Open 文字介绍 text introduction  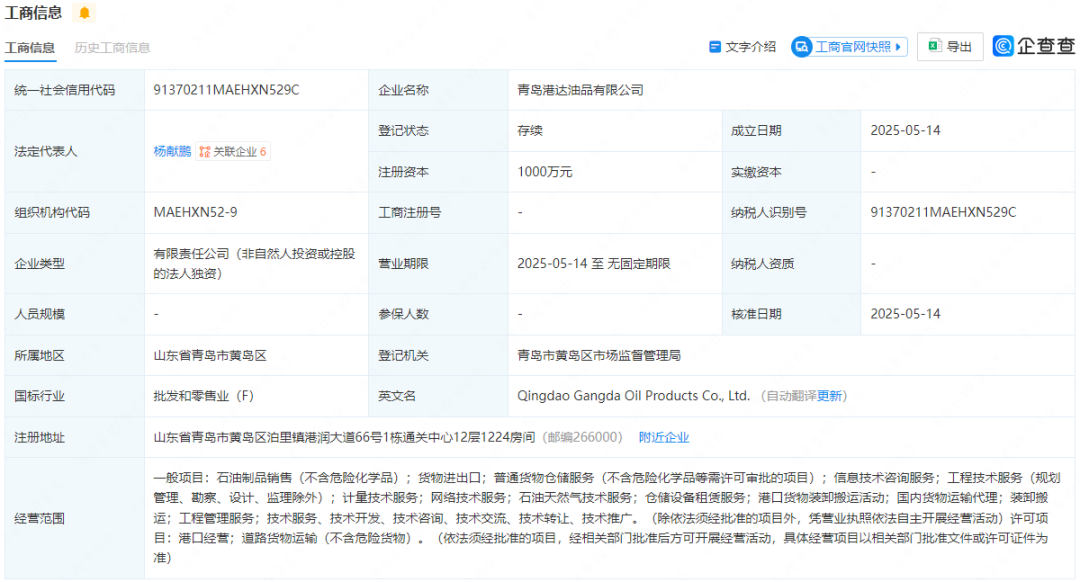tap(742, 47)
